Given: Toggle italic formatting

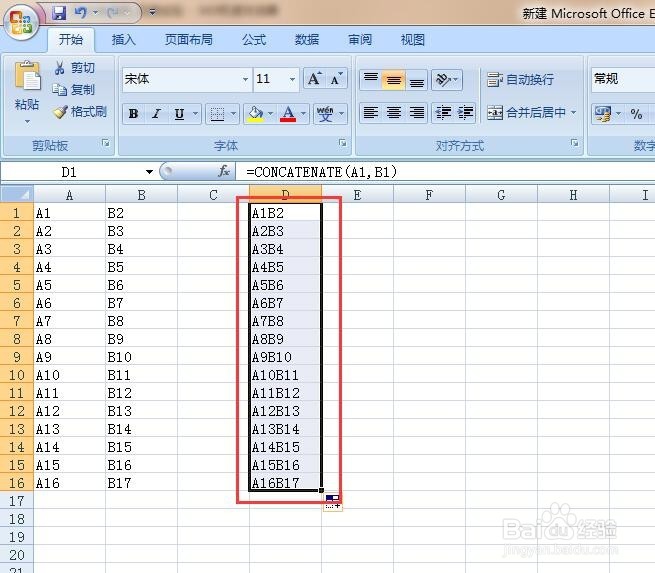Looking at the screenshot, I should point(157,114).
